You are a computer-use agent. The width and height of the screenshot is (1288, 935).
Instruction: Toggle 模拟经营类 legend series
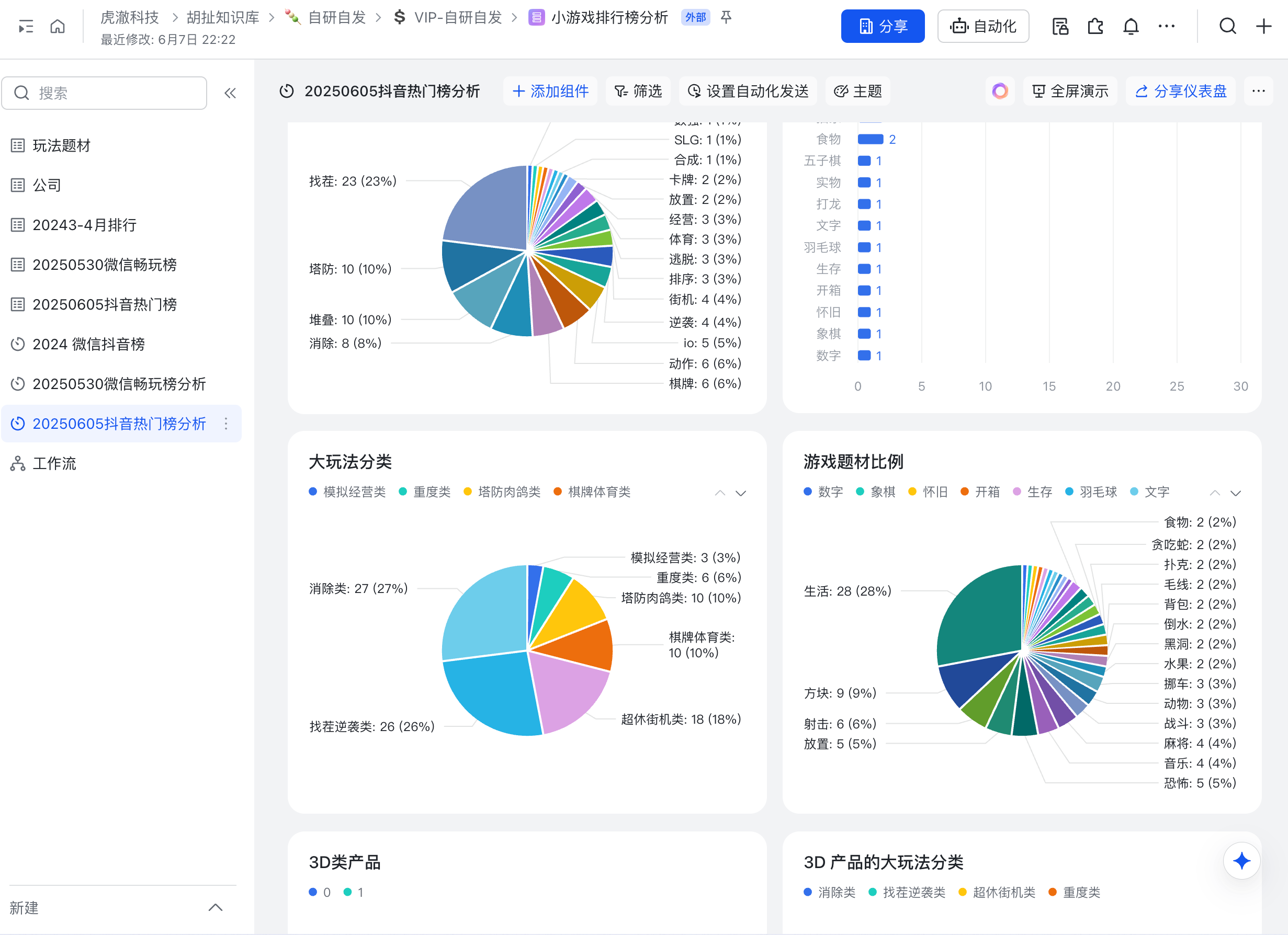point(347,492)
